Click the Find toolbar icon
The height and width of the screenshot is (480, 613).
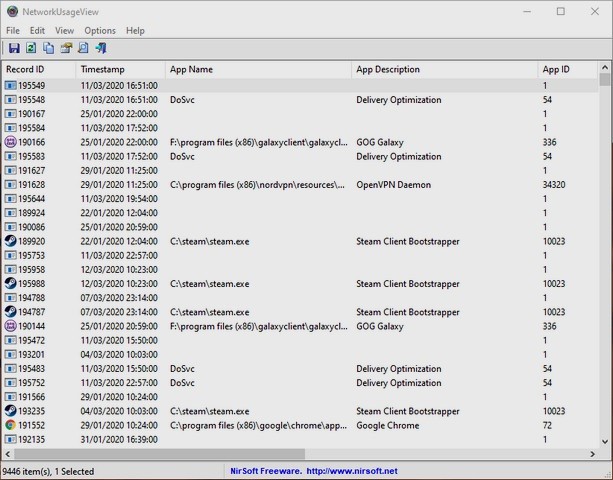click(x=83, y=48)
